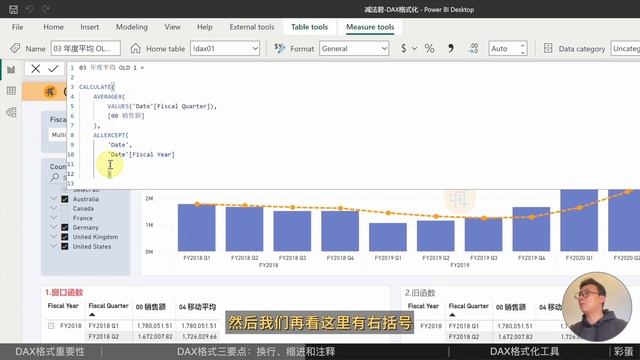Click 00 销售额 header in left table

pos(151,307)
